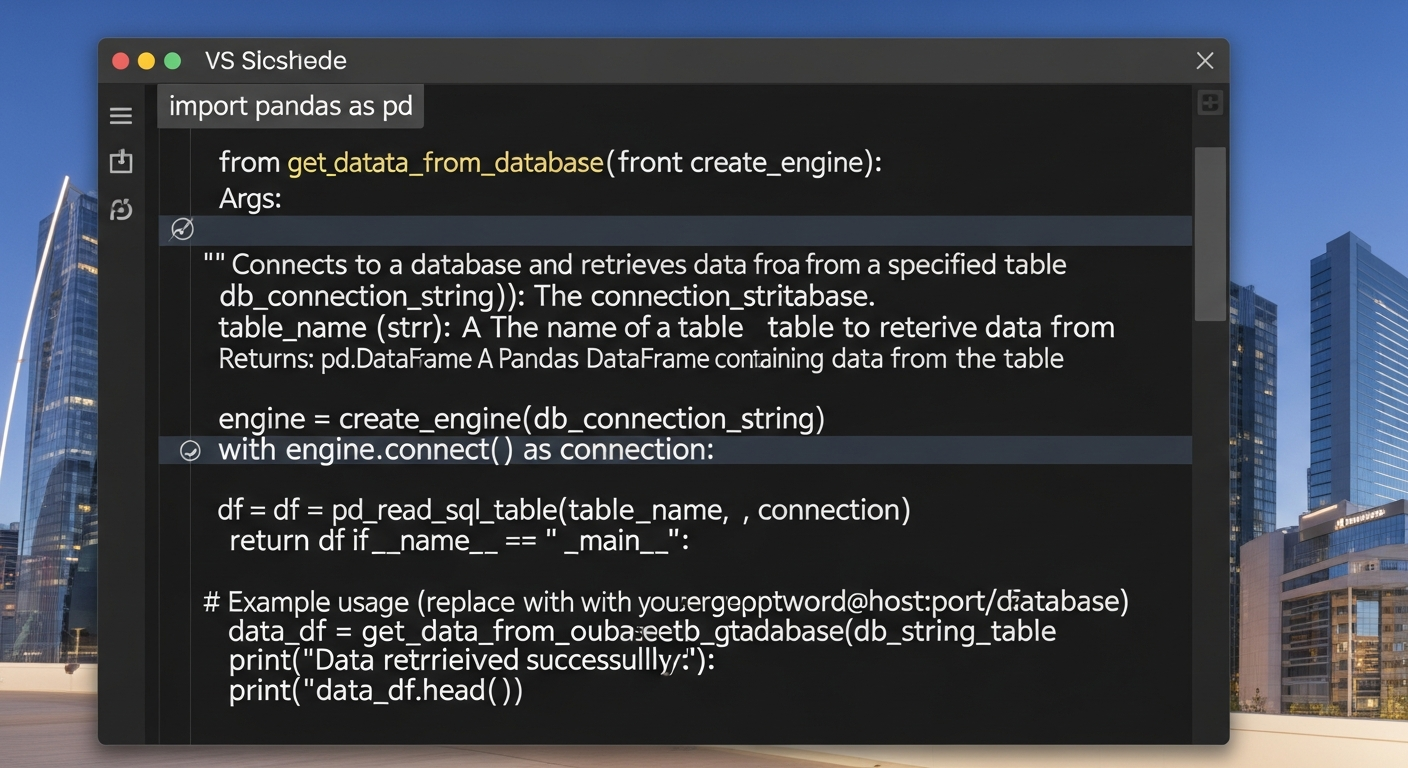The height and width of the screenshot is (768, 1408).
Task: Select the sync/refresh icon in the sidebar
Action: click(x=120, y=209)
